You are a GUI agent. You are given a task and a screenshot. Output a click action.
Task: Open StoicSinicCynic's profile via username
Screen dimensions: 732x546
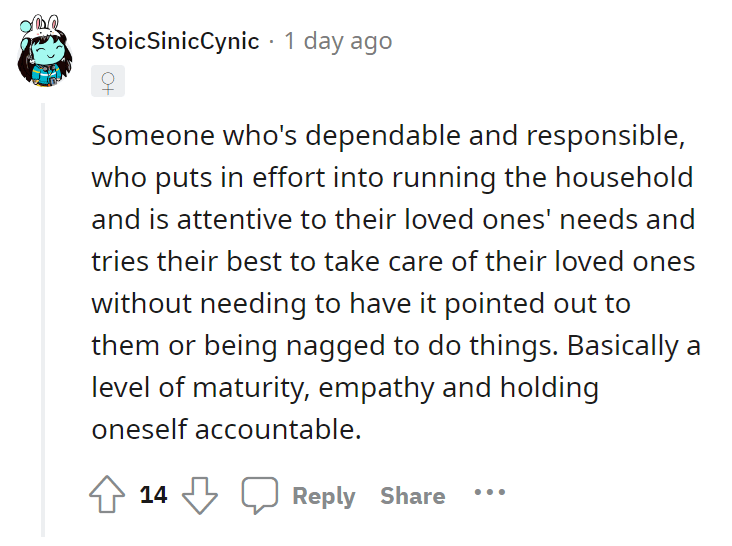(x=175, y=41)
